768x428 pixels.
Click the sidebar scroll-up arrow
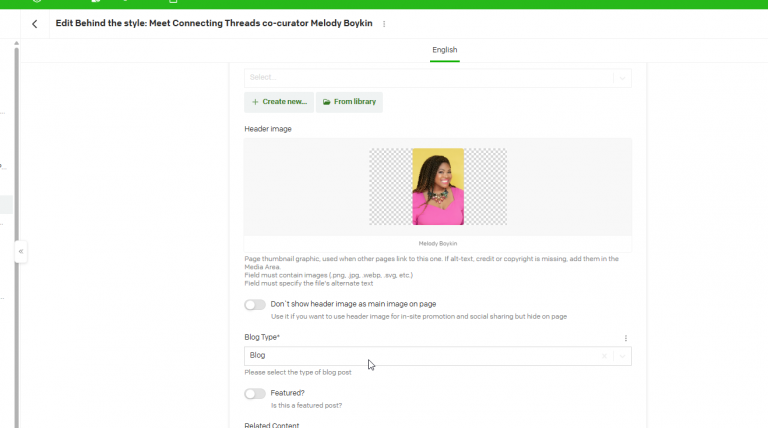16,44
